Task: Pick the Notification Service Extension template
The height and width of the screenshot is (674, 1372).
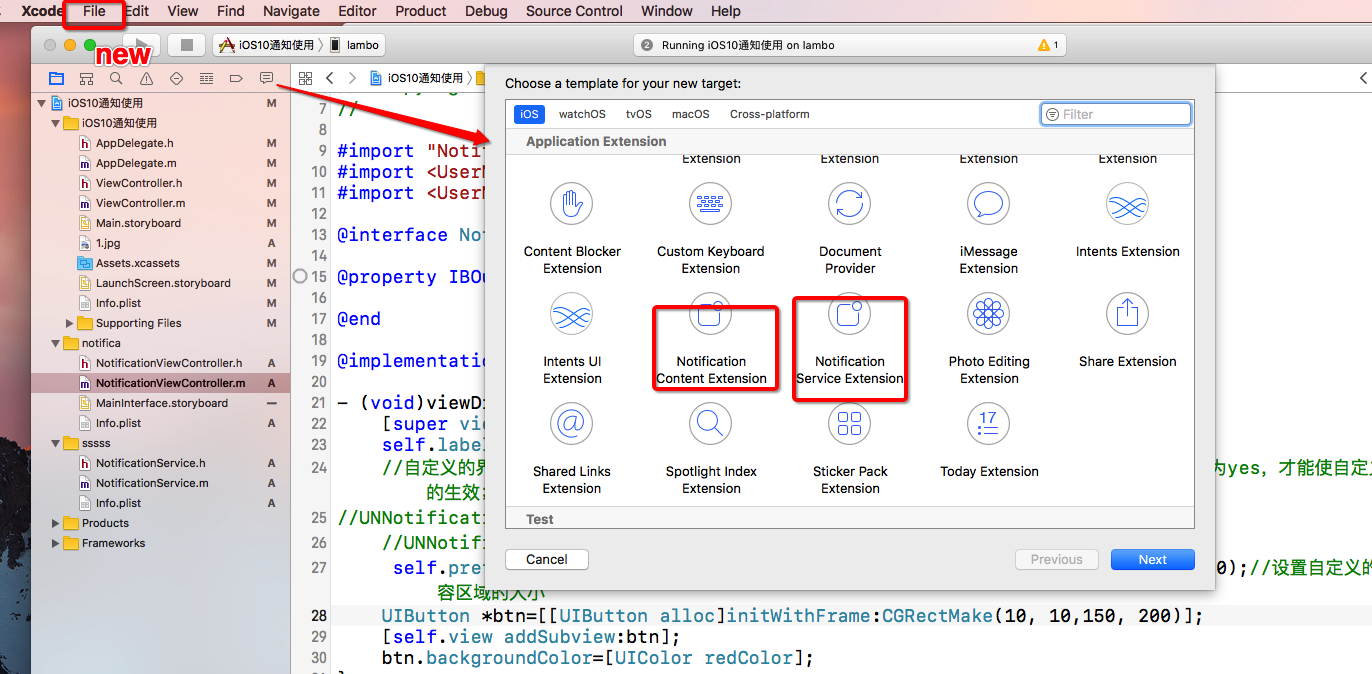Action: [850, 340]
